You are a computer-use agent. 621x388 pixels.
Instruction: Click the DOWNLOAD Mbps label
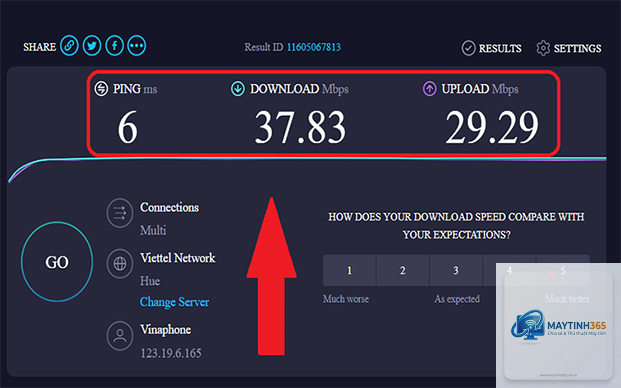click(x=299, y=89)
